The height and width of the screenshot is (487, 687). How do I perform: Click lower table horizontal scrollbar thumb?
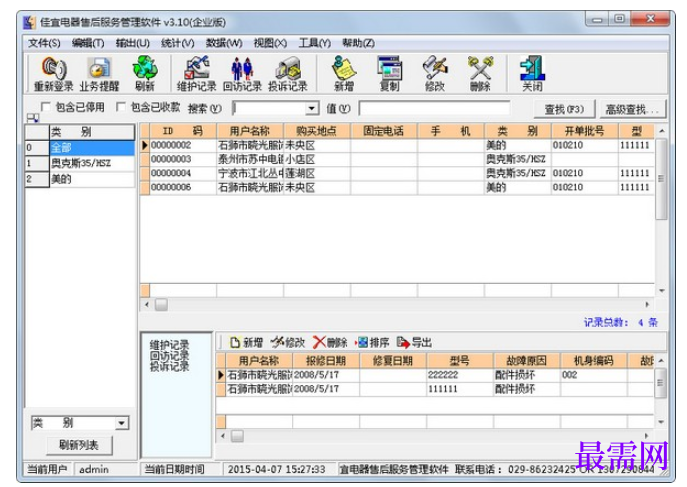[x=237, y=436]
